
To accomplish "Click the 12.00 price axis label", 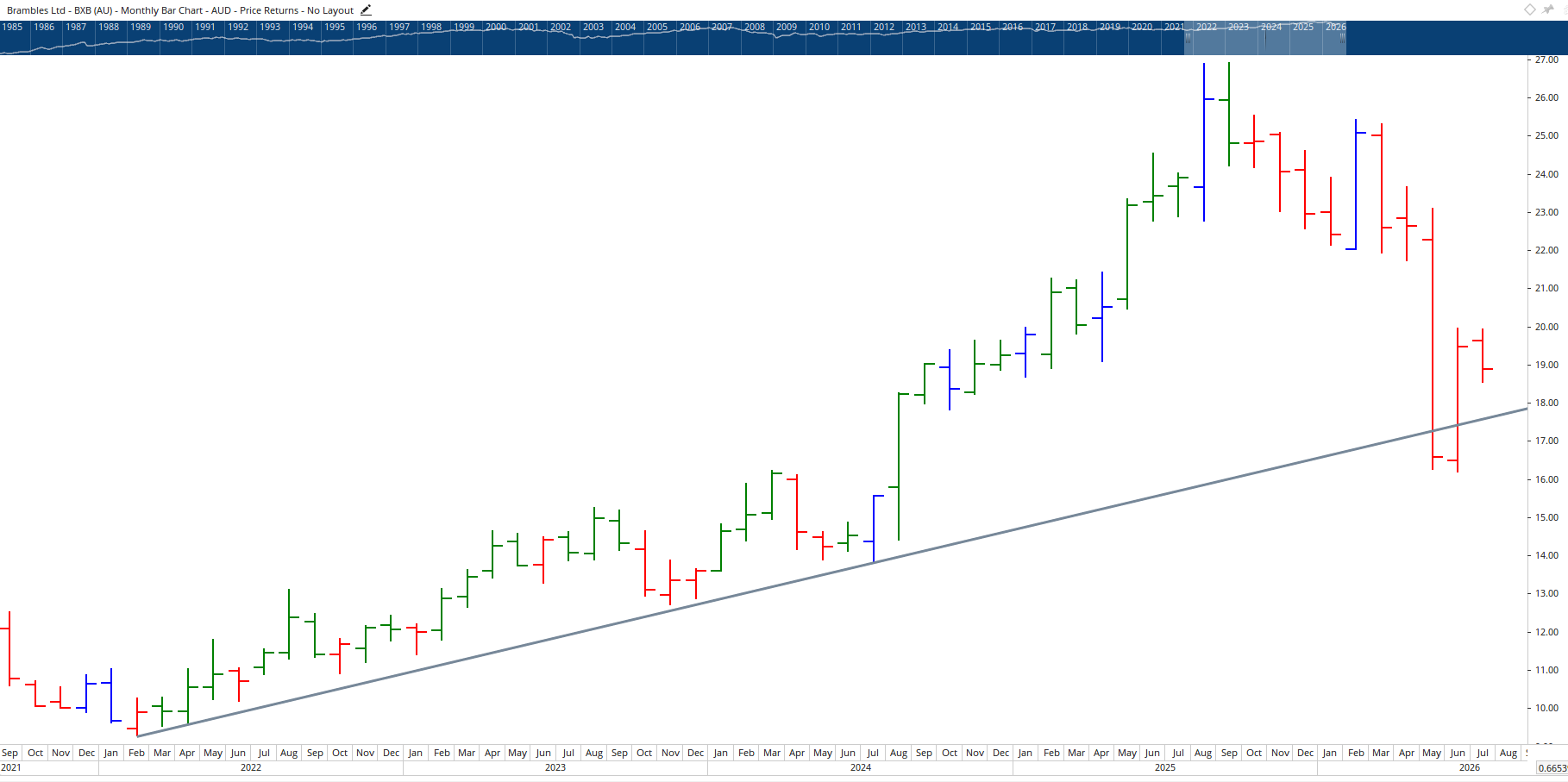I will coord(1546,632).
